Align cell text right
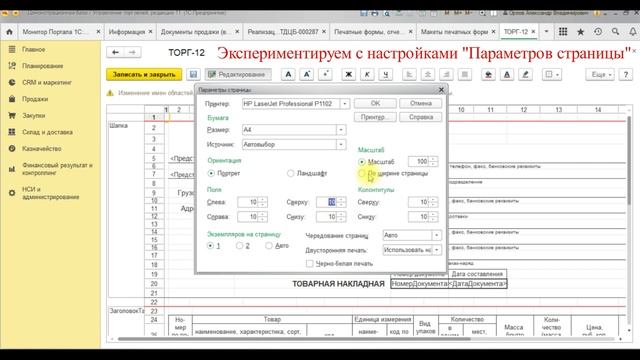 tap(446, 74)
